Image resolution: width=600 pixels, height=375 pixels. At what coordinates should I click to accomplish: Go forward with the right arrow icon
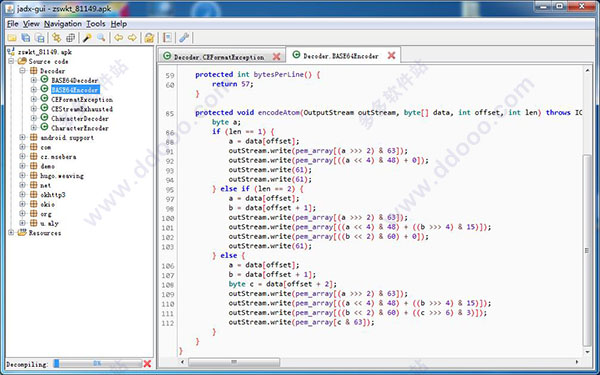(132, 38)
